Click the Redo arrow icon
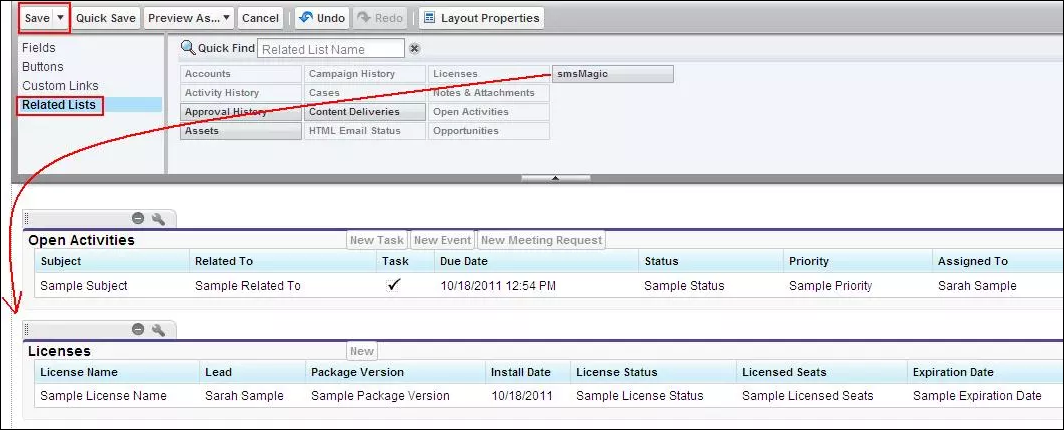Image resolution: width=1064 pixels, height=430 pixels. click(x=362, y=18)
